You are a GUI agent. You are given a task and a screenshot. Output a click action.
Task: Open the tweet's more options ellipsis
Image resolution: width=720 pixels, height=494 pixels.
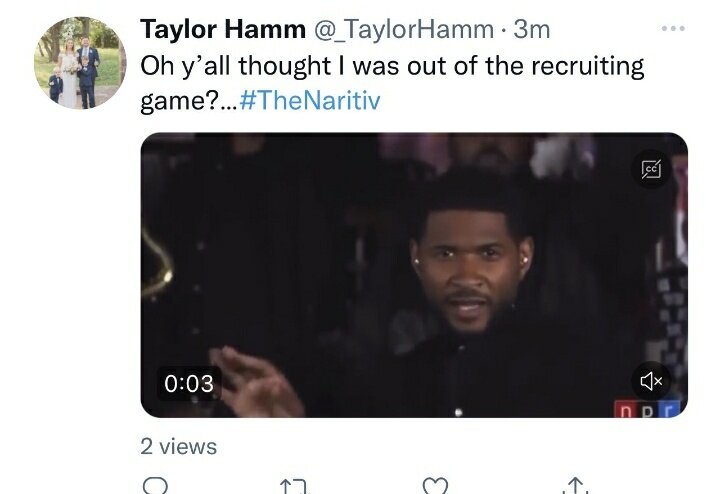pyautogui.click(x=673, y=30)
